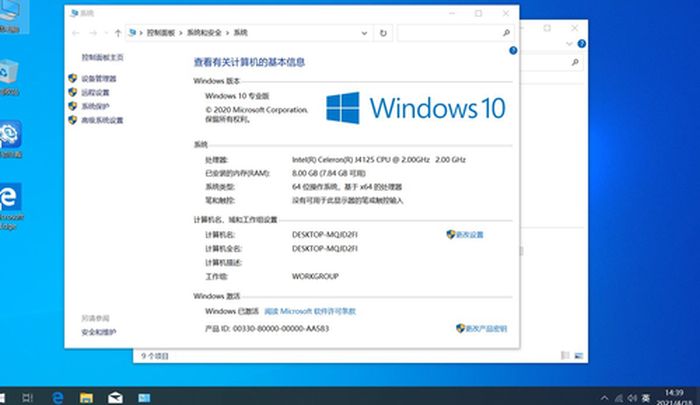Click the computer icon at the address bar start

click(x=133, y=33)
